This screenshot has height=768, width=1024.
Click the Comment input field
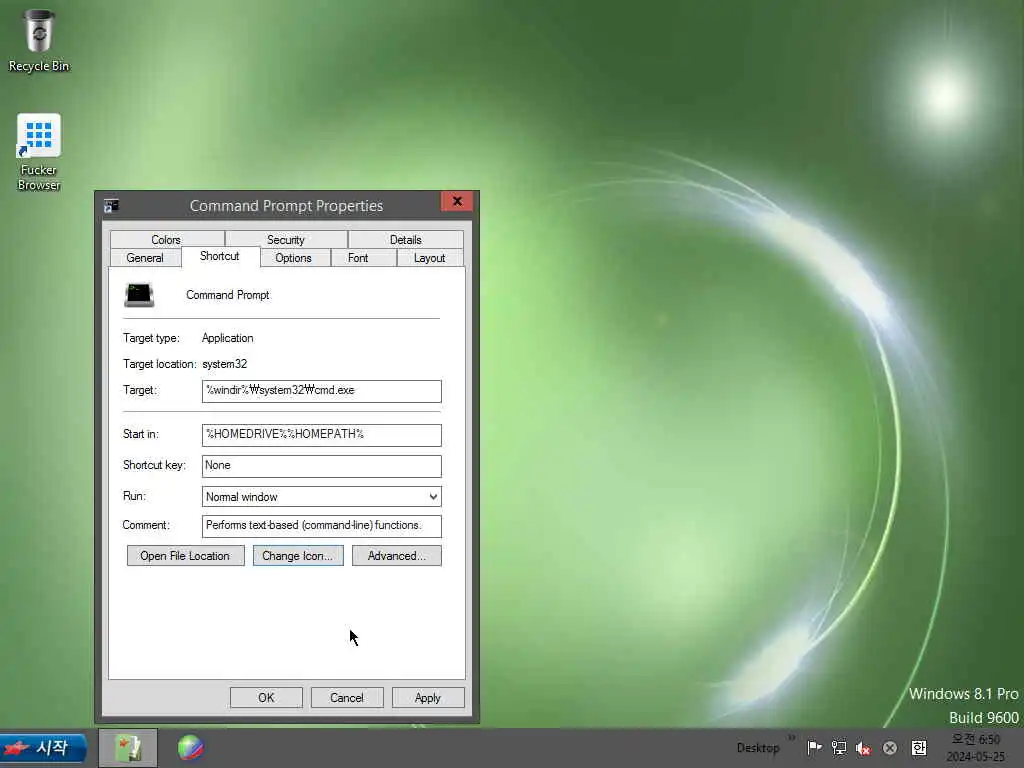click(x=321, y=526)
